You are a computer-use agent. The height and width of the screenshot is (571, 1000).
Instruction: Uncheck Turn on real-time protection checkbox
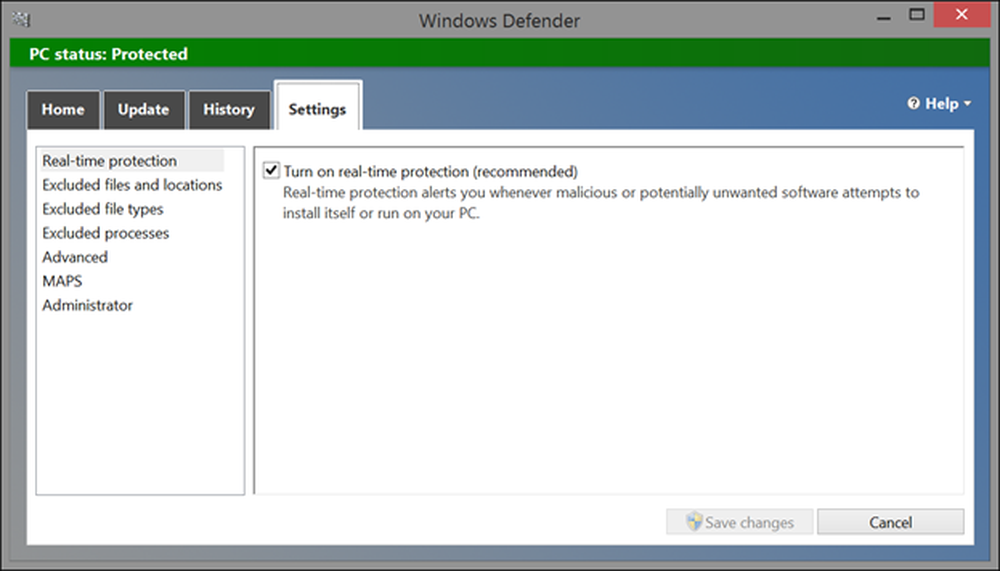pyautogui.click(x=271, y=170)
